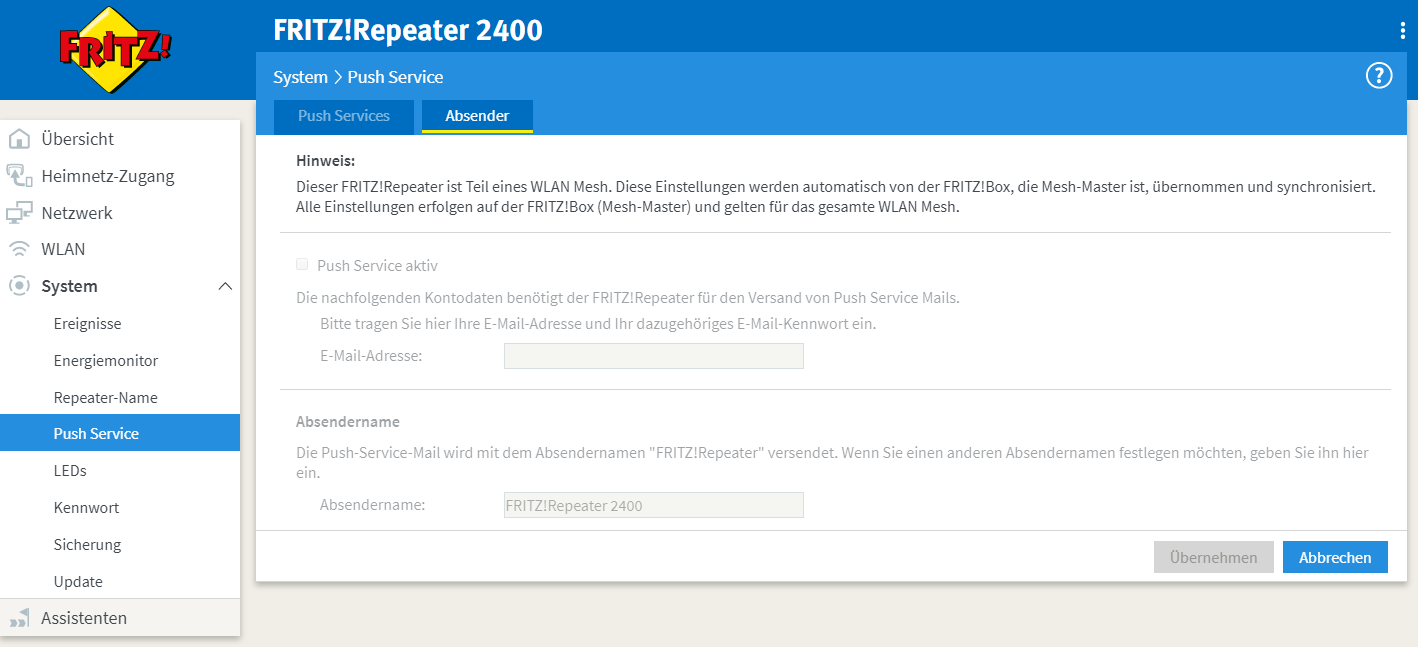The image size is (1418, 647).
Task: Select Push Service in the sidebar
Action: pos(120,433)
